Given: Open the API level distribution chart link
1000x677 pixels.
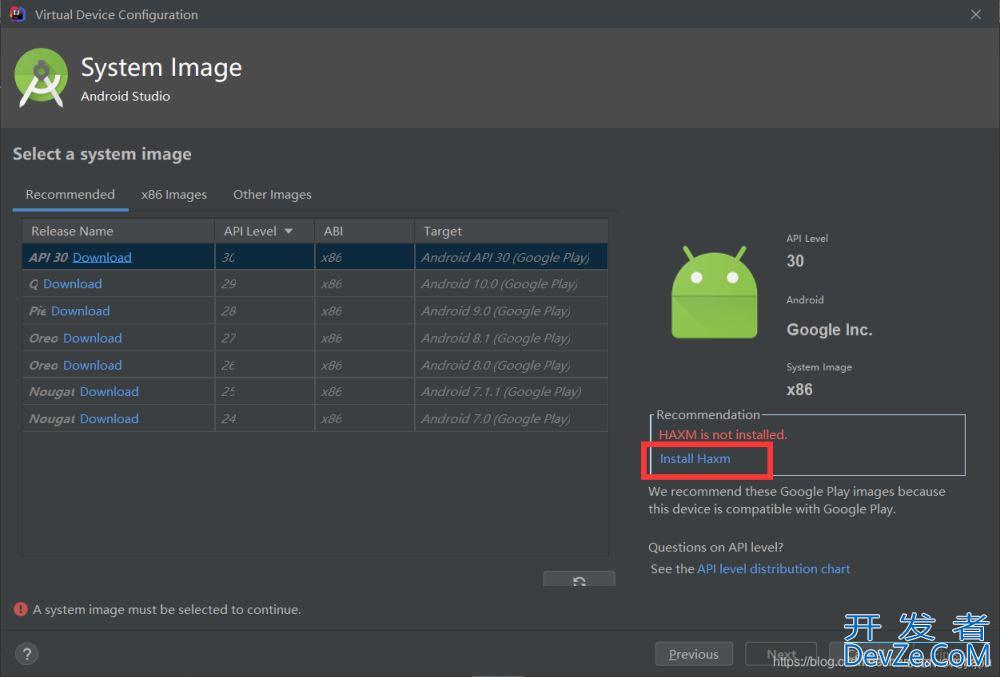Looking at the screenshot, I should click(x=774, y=569).
